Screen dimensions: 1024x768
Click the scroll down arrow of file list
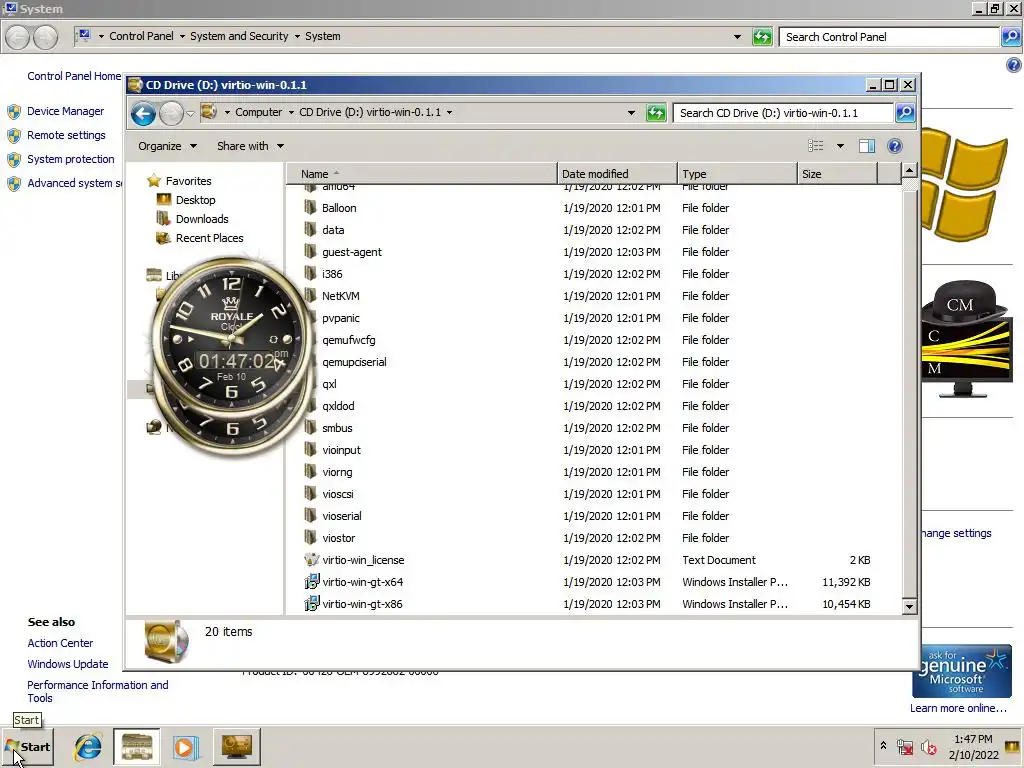pos(909,607)
